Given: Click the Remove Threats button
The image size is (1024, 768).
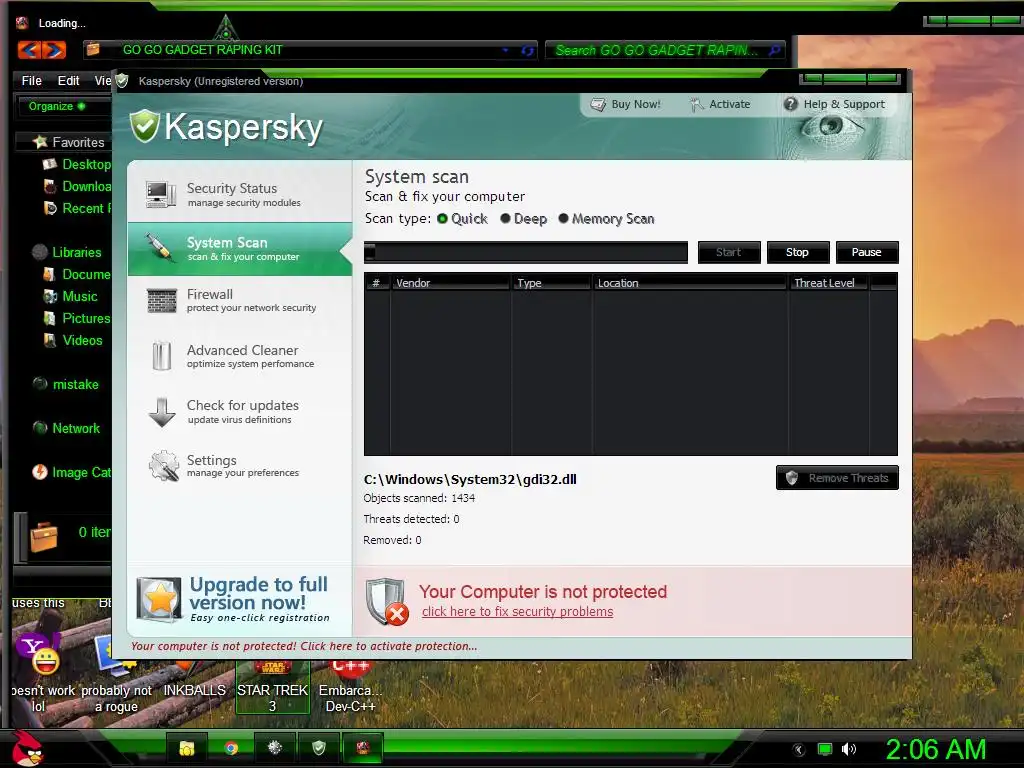Looking at the screenshot, I should pyautogui.click(x=837, y=477).
